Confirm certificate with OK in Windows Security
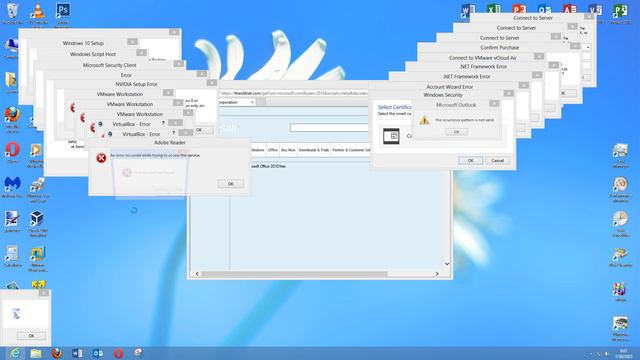Screen dimensions: 640x360 (x=470, y=160)
